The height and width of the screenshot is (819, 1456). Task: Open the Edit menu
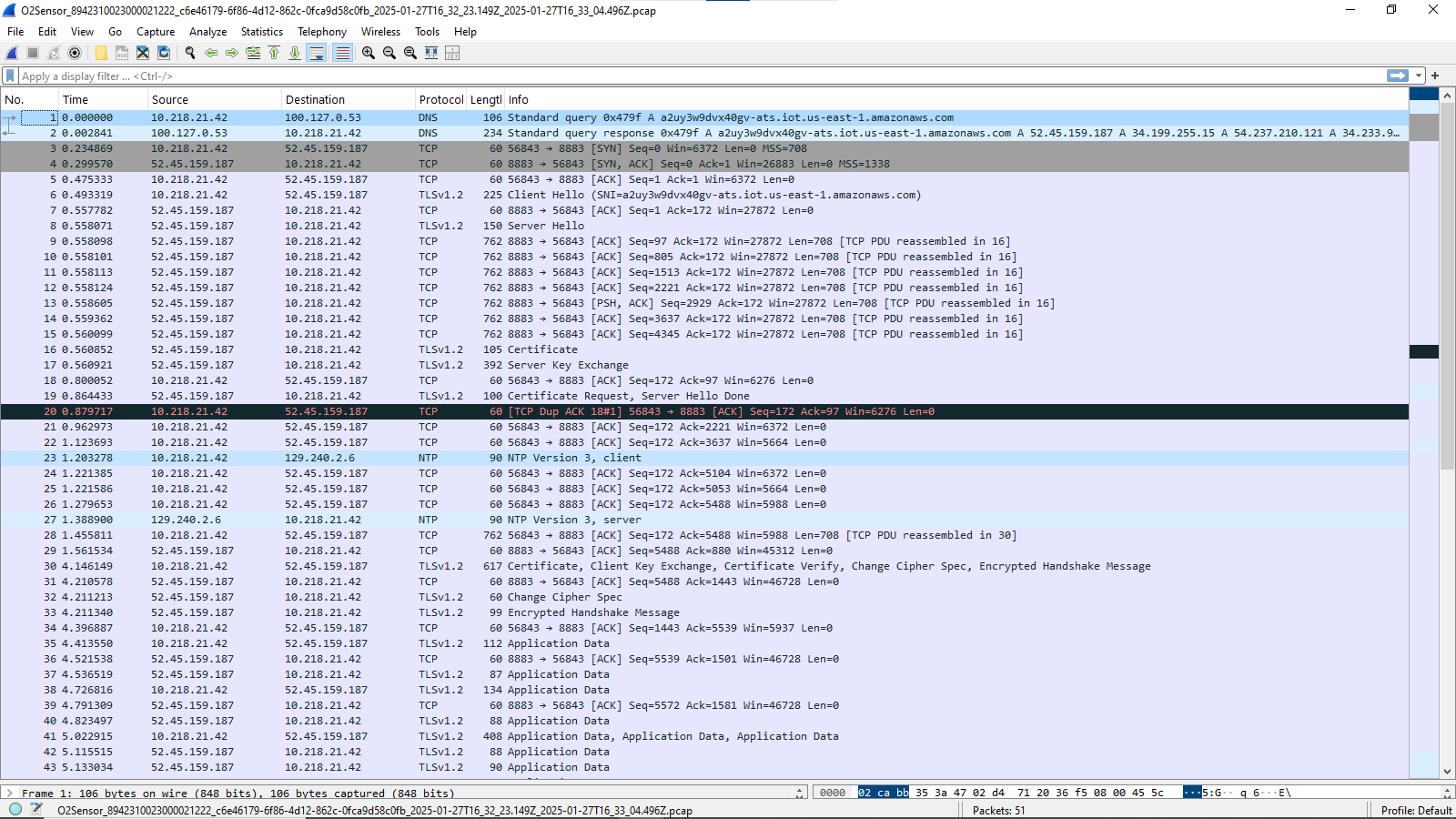coord(47,32)
